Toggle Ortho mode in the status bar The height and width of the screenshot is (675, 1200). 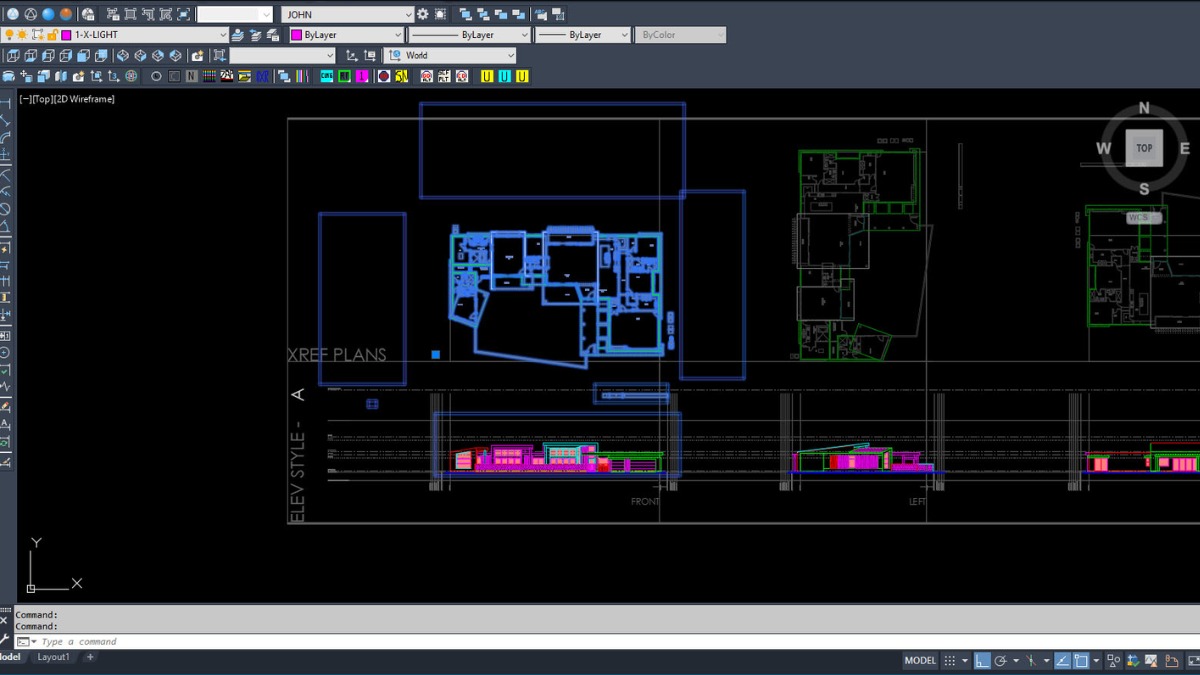tap(982, 660)
